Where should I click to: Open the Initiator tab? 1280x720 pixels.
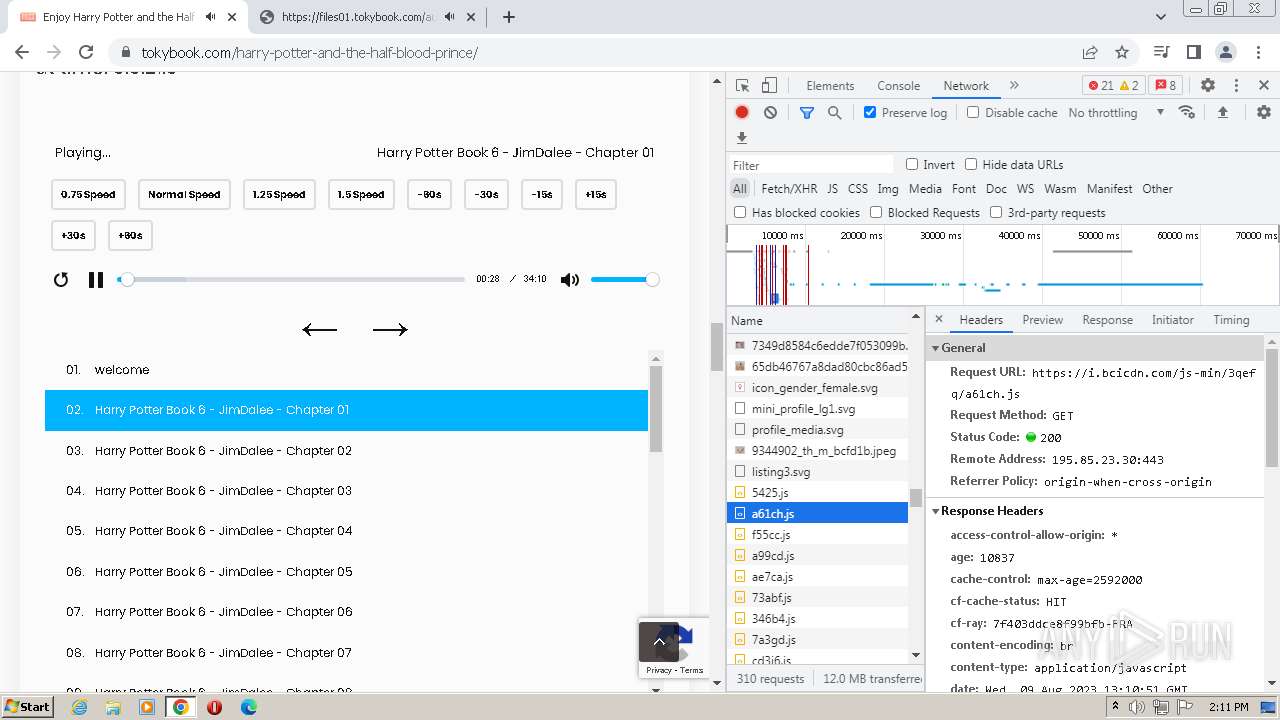pyautogui.click(x=1172, y=320)
